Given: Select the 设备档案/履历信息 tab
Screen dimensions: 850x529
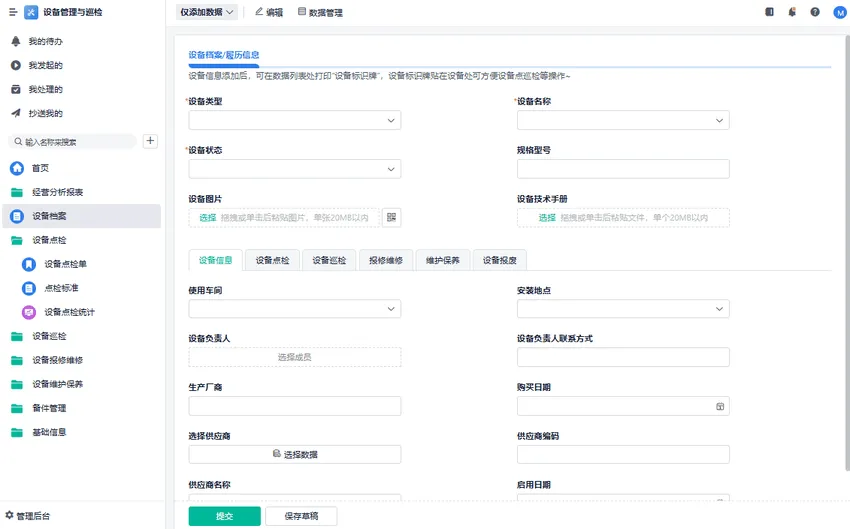Looking at the screenshot, I should pos(223,55).
